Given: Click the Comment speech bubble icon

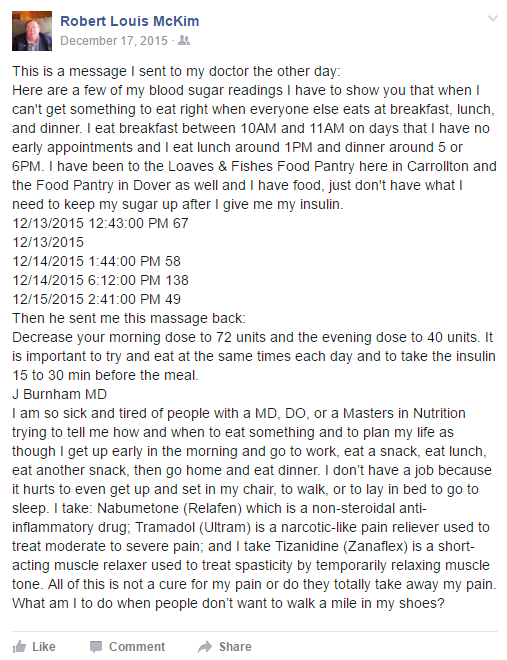Looking at the screenshot, I should tap(96, 647).
